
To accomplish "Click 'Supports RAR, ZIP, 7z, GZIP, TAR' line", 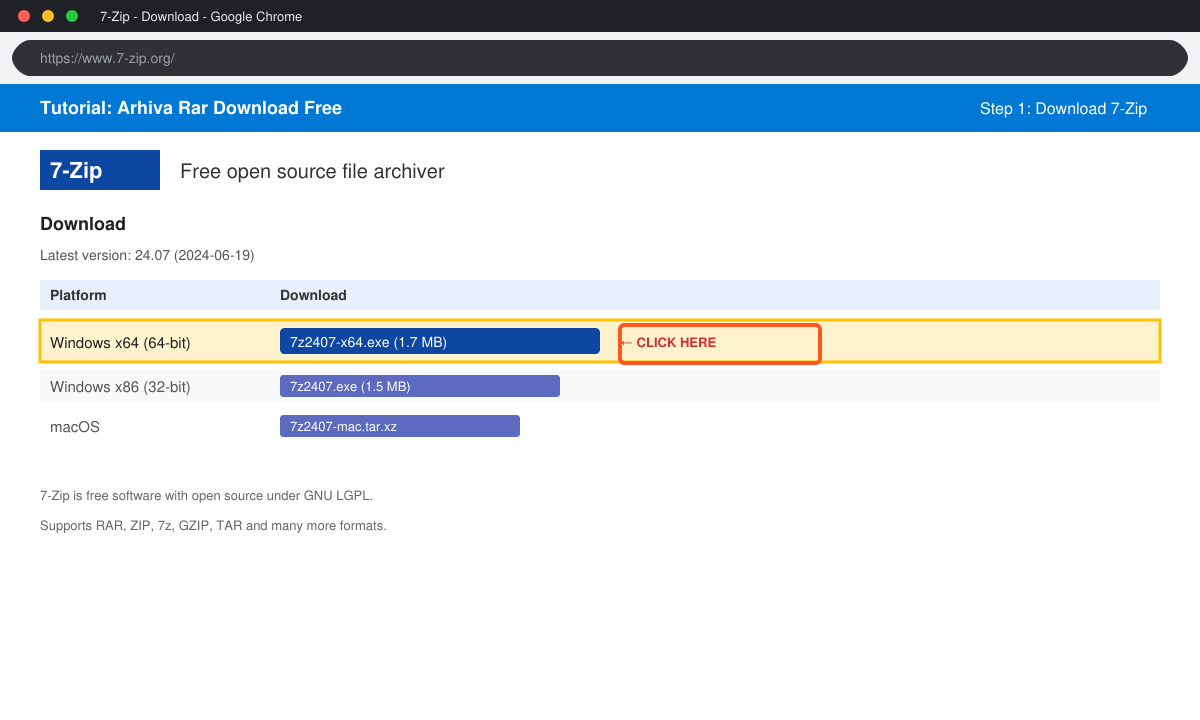I will coord(213,525).
